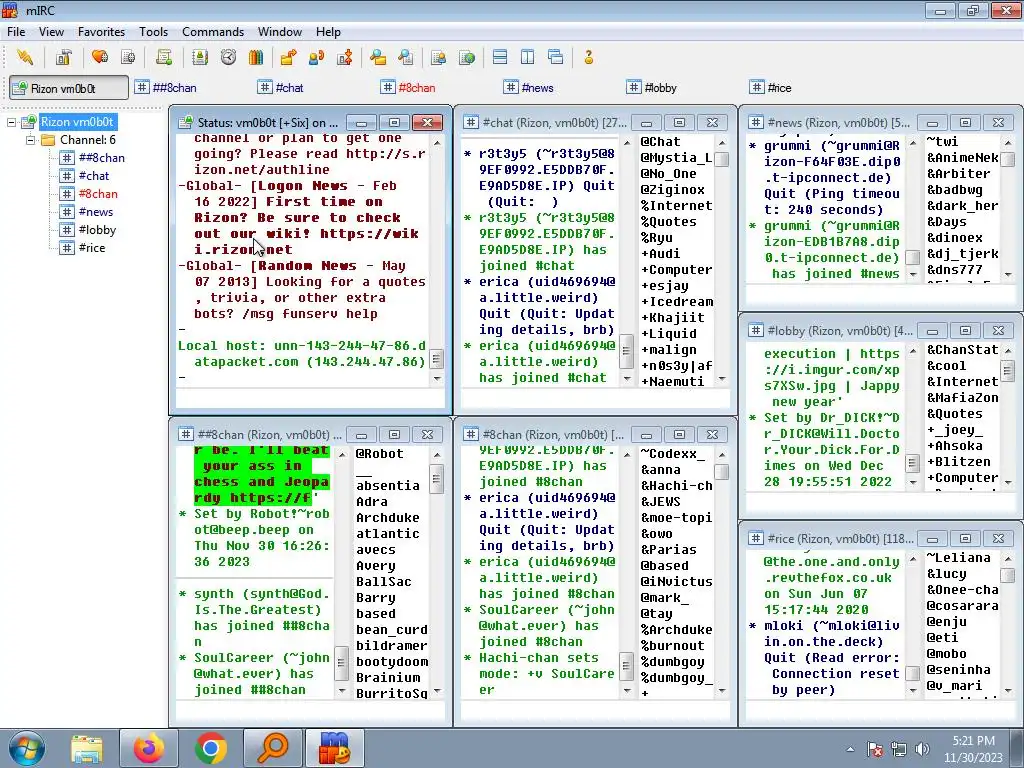Select nick ~Codexx_ in #8chan list
Viewport: 1024px width, 768px height.
673,454
